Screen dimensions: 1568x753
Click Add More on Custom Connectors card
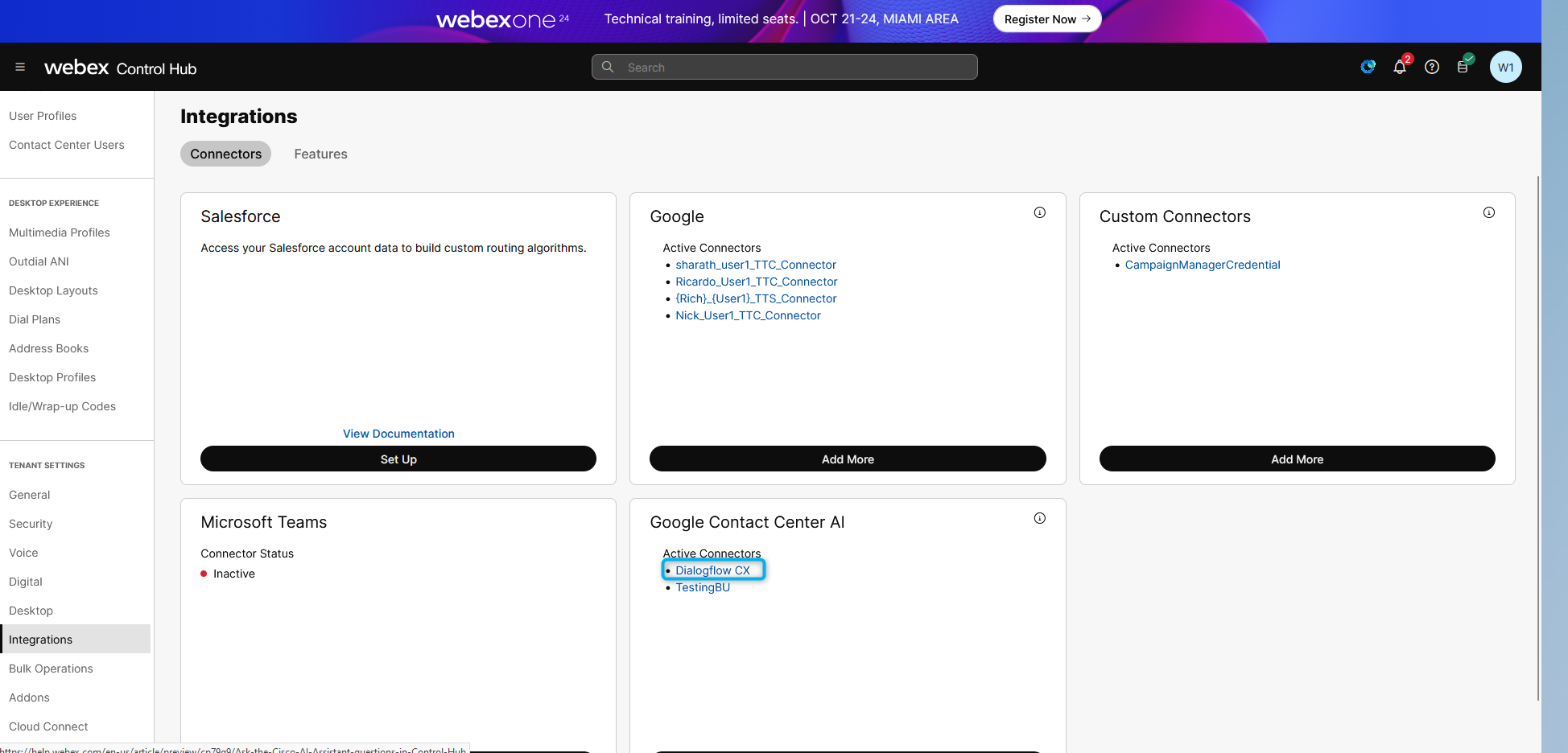point(1297,459)
